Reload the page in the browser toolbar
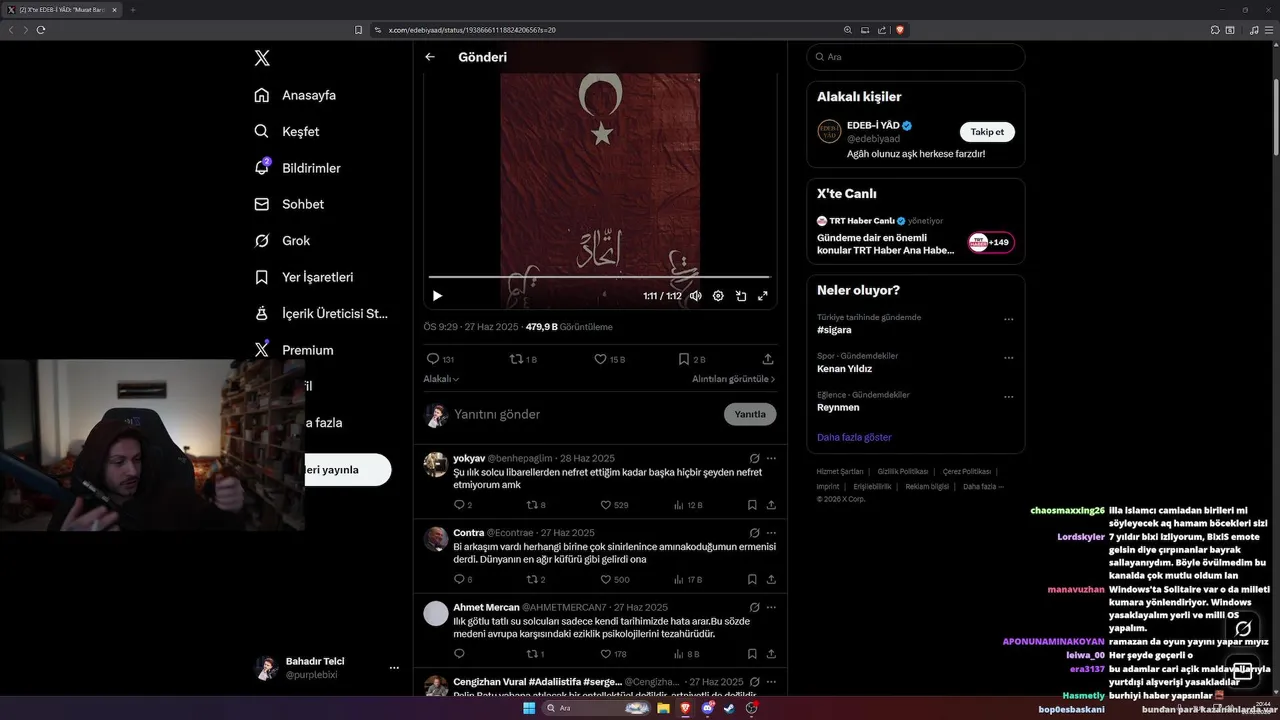Viewport: 1280px width, 720px height. pyautogui.click(x=41, y=30)
